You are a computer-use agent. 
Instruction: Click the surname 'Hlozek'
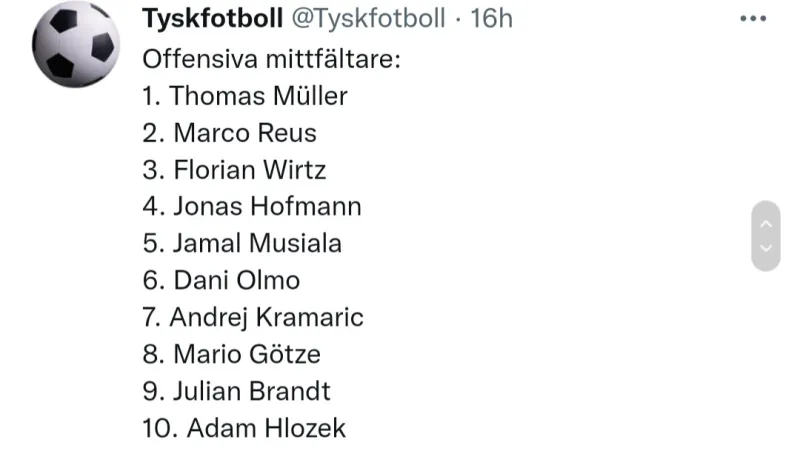(305, 428)
